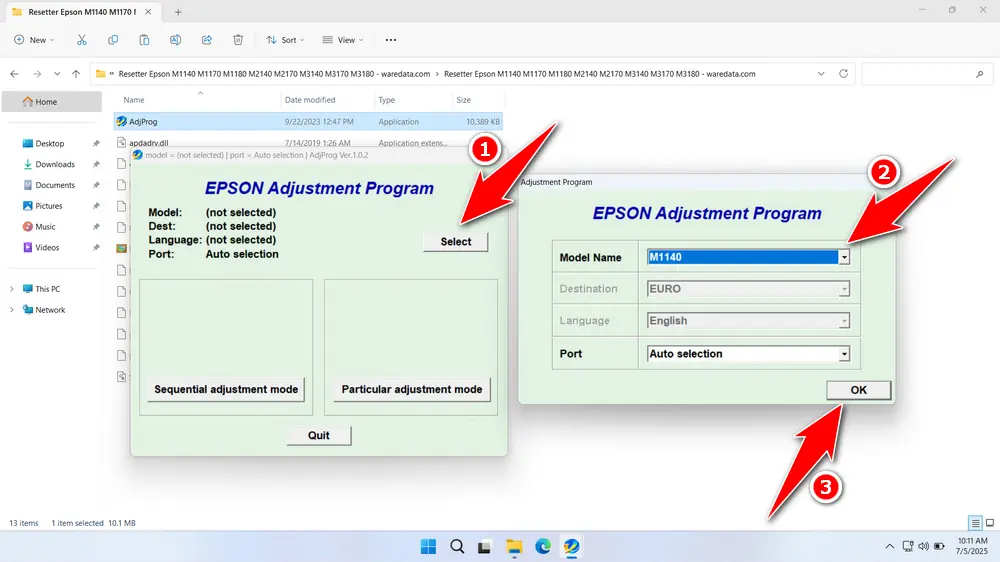The image size is (1000, 562).
Task: Go back with the Back arrow
Action: click(14, 74)
